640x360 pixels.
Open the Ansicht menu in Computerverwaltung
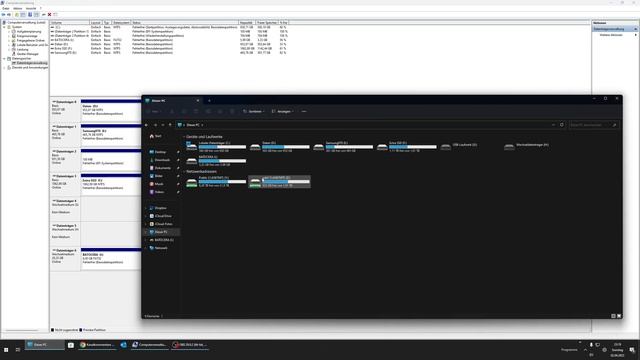pyautogui.click(x=31, y=8)
